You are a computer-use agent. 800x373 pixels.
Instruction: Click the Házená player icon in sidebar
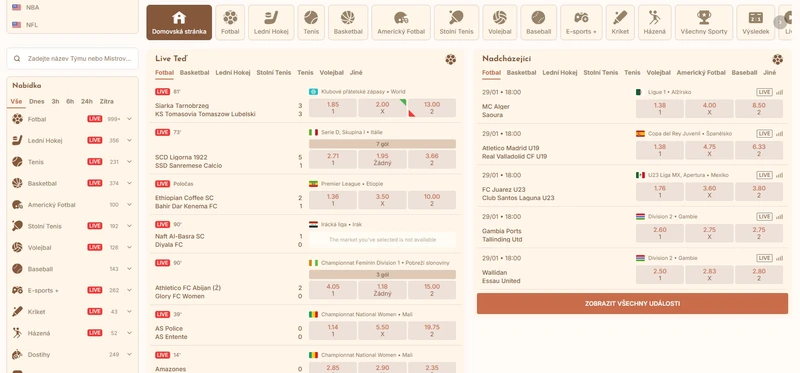[17, 333]
